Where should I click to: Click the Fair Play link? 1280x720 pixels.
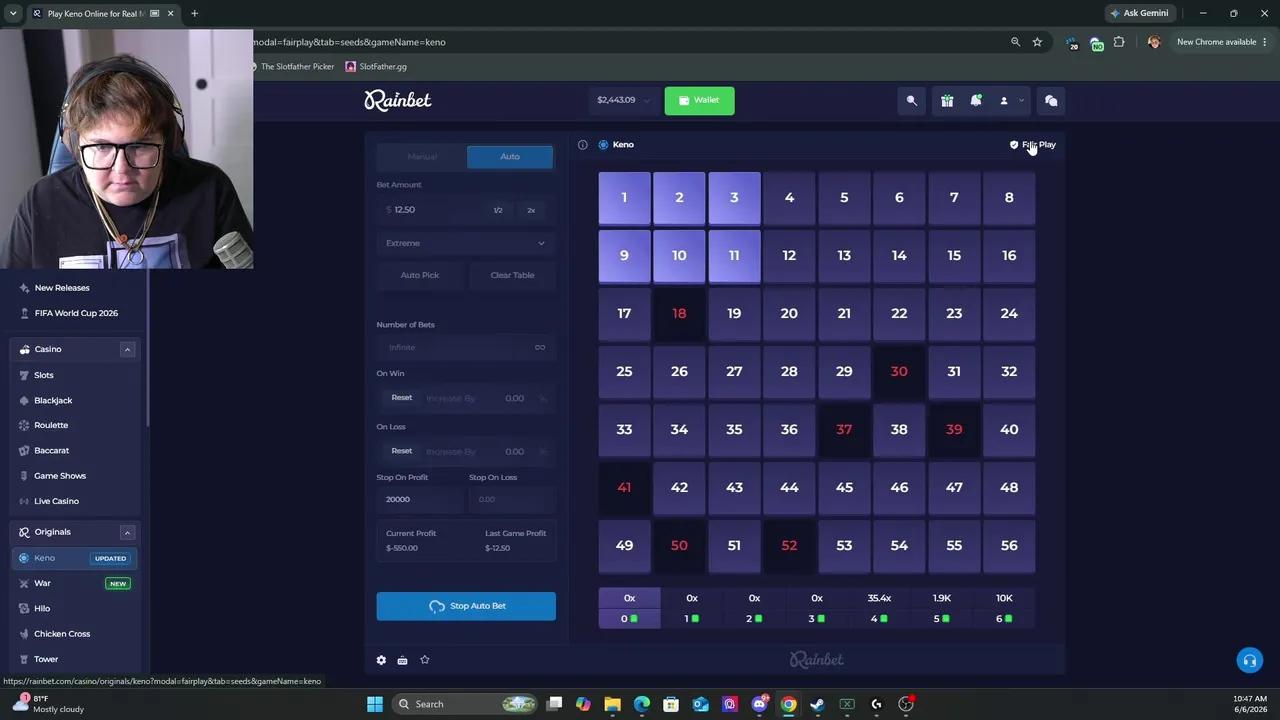pos(1033,145)
